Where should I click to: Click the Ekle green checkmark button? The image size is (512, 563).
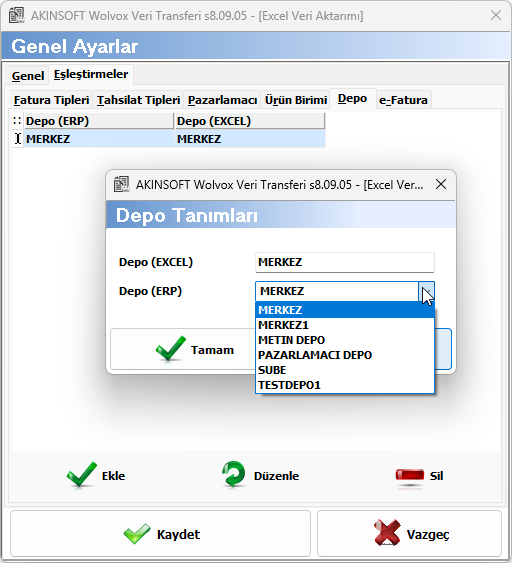pos(96,475)
